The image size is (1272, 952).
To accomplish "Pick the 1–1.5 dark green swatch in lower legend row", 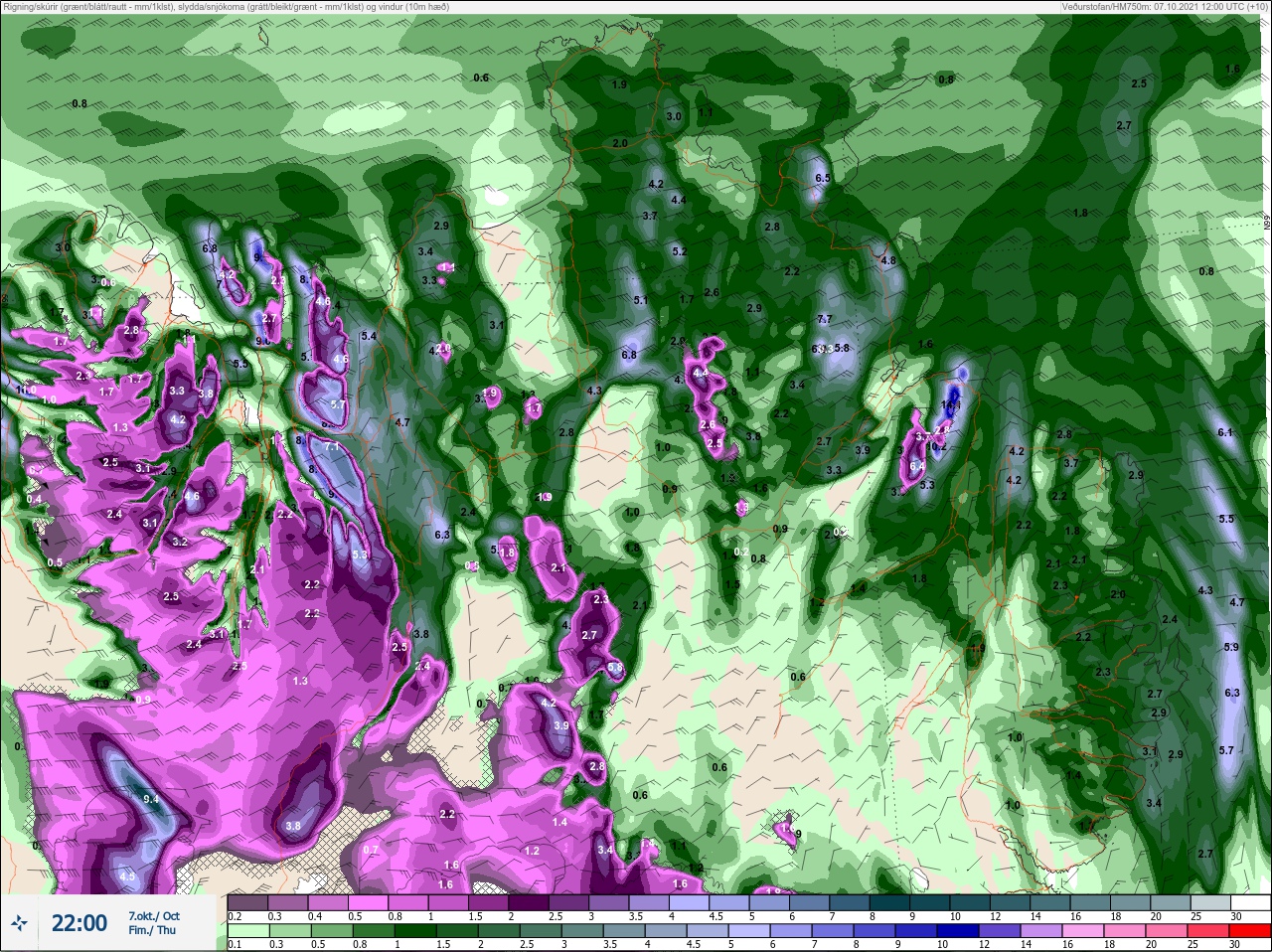I will [415, 931].
